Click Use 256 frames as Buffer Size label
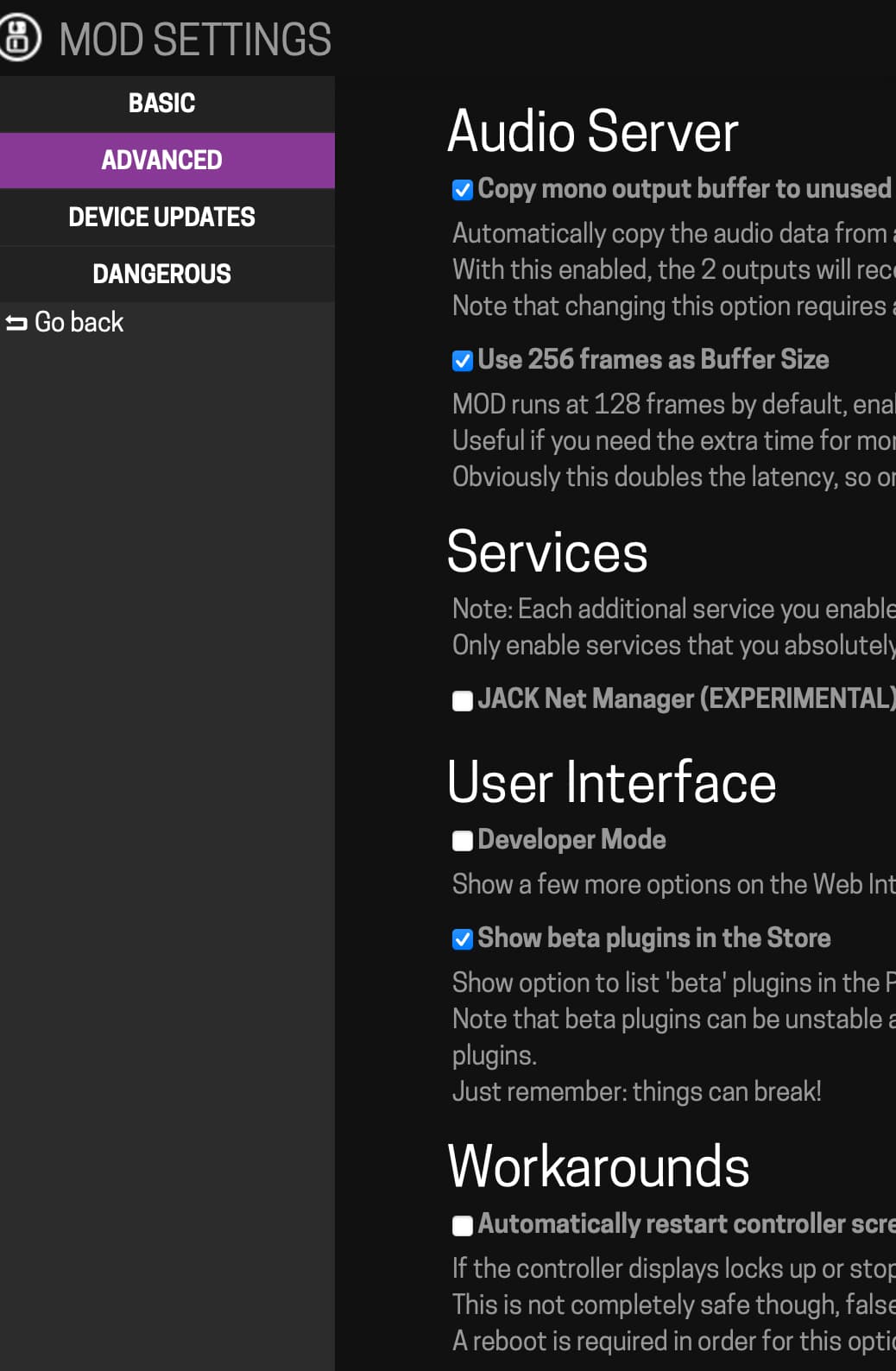Viewport: 896px width, 1371px height. (x=653, y=359)
